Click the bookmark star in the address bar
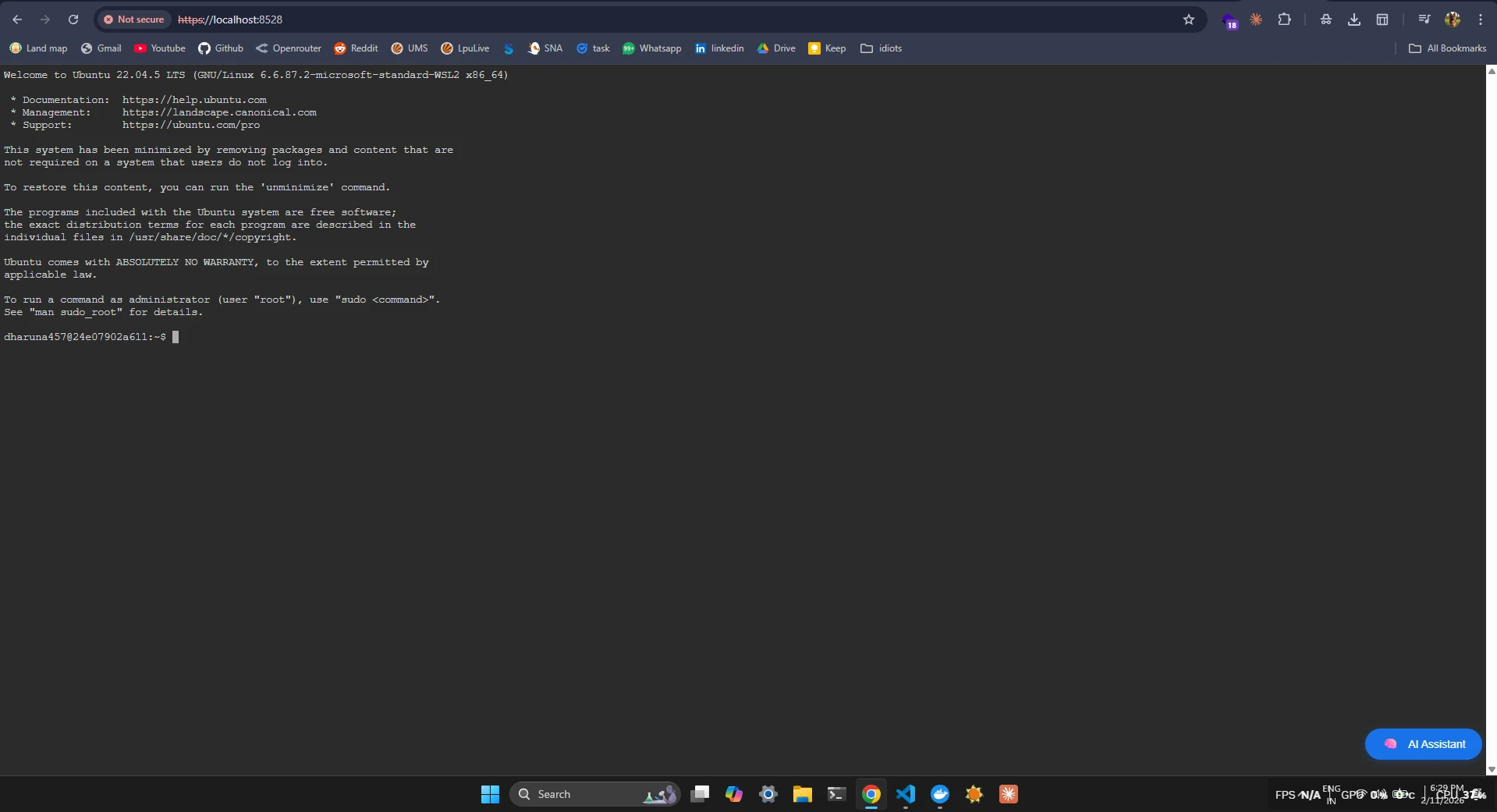 [1188, 20]
